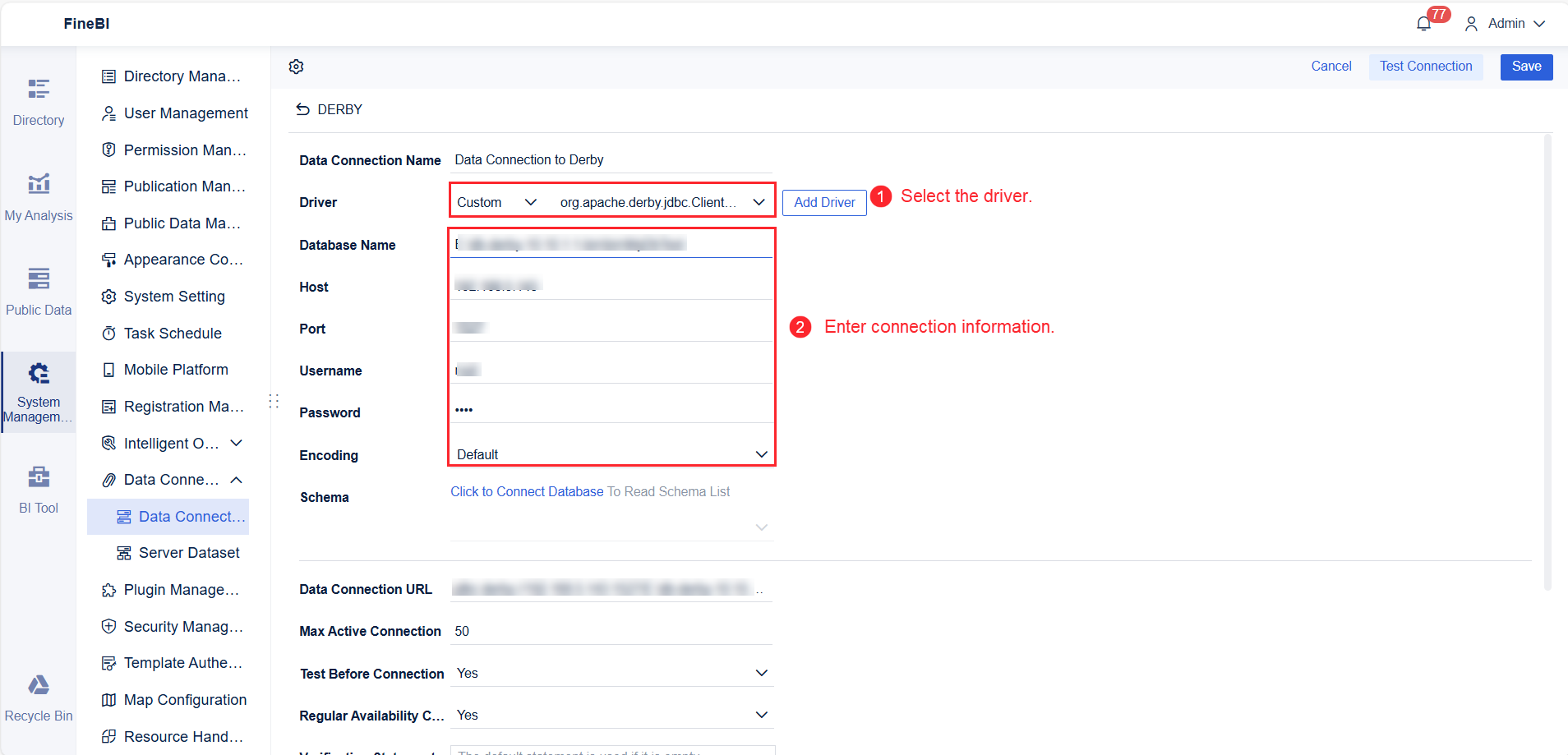
Task: Click the Save button
Action: (1526, 67)
